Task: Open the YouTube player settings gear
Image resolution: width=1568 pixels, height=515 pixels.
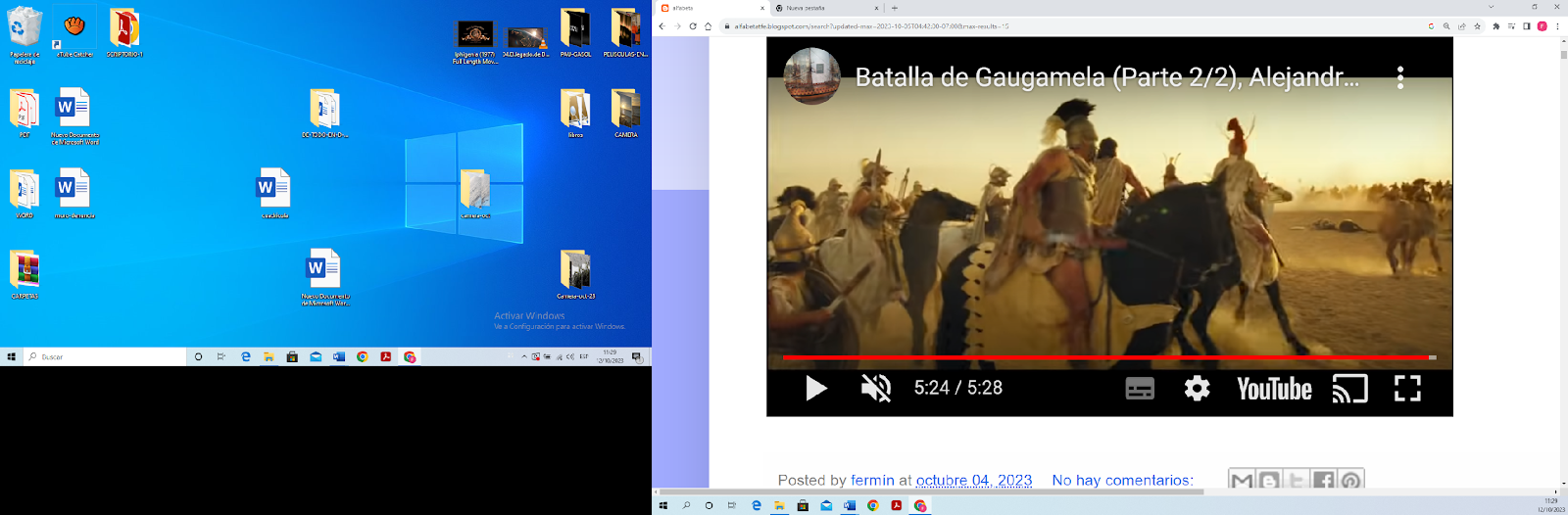Action: (x=1197, y=389)
